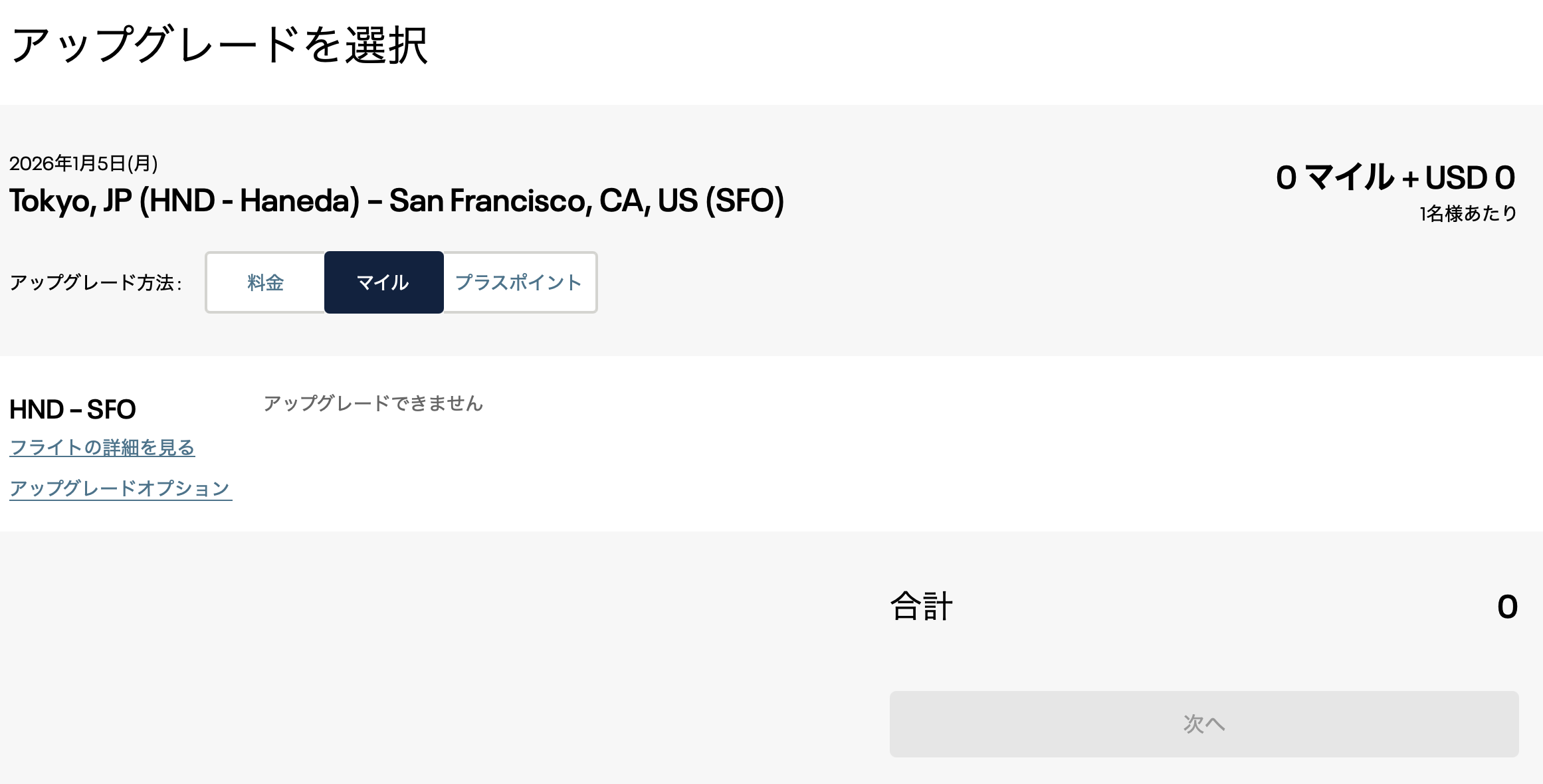The image size is (1543, 784).
Task: Click the 0 マイル amount
Action: [x=1334, y=178]
